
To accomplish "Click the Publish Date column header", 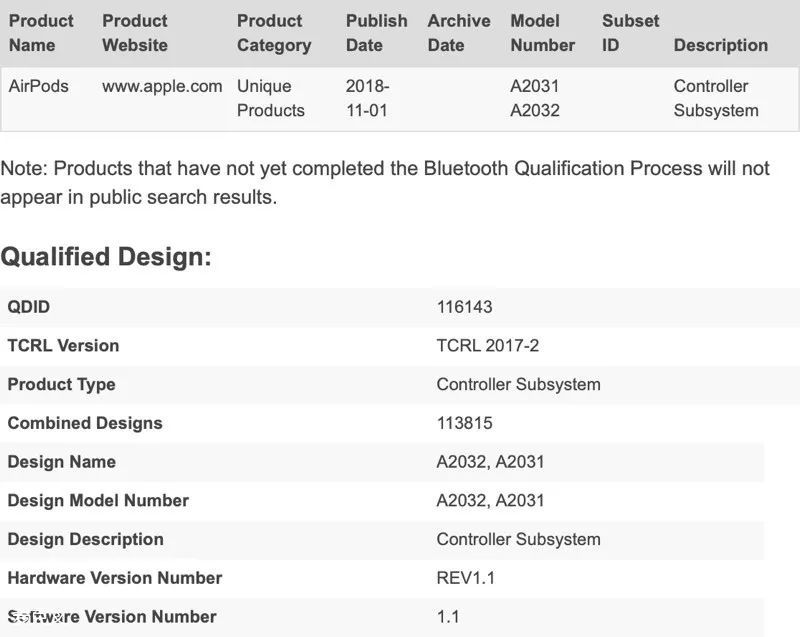I will click(x=377, y=33).
